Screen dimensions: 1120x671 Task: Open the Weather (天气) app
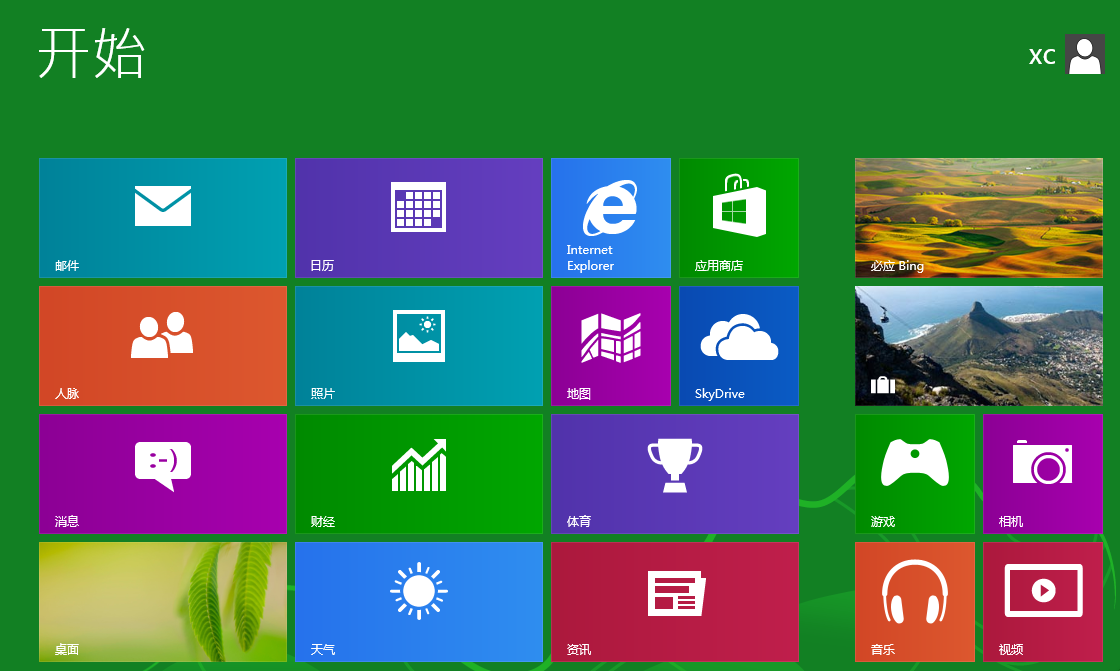point(419,601)
